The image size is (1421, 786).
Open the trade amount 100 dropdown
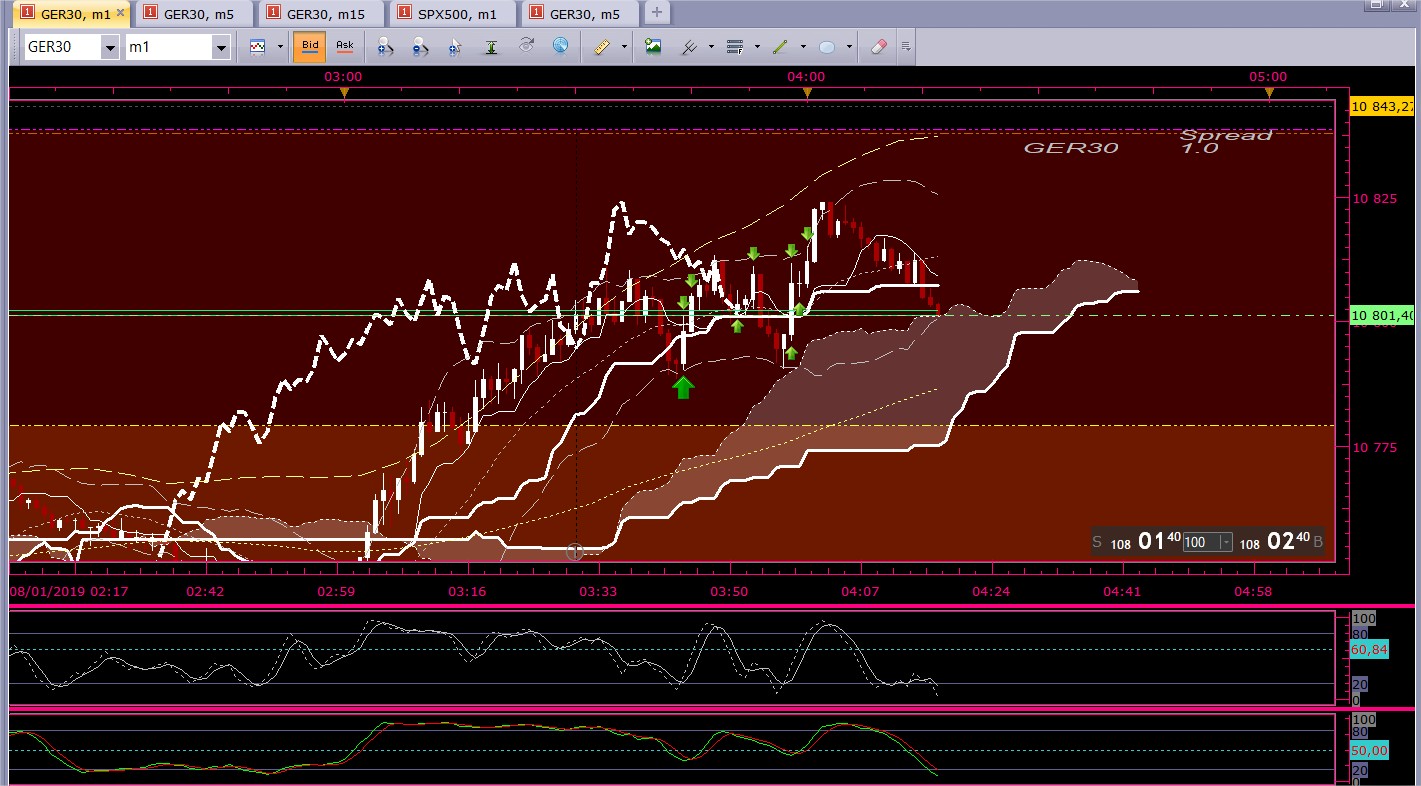coord(1226,542)
